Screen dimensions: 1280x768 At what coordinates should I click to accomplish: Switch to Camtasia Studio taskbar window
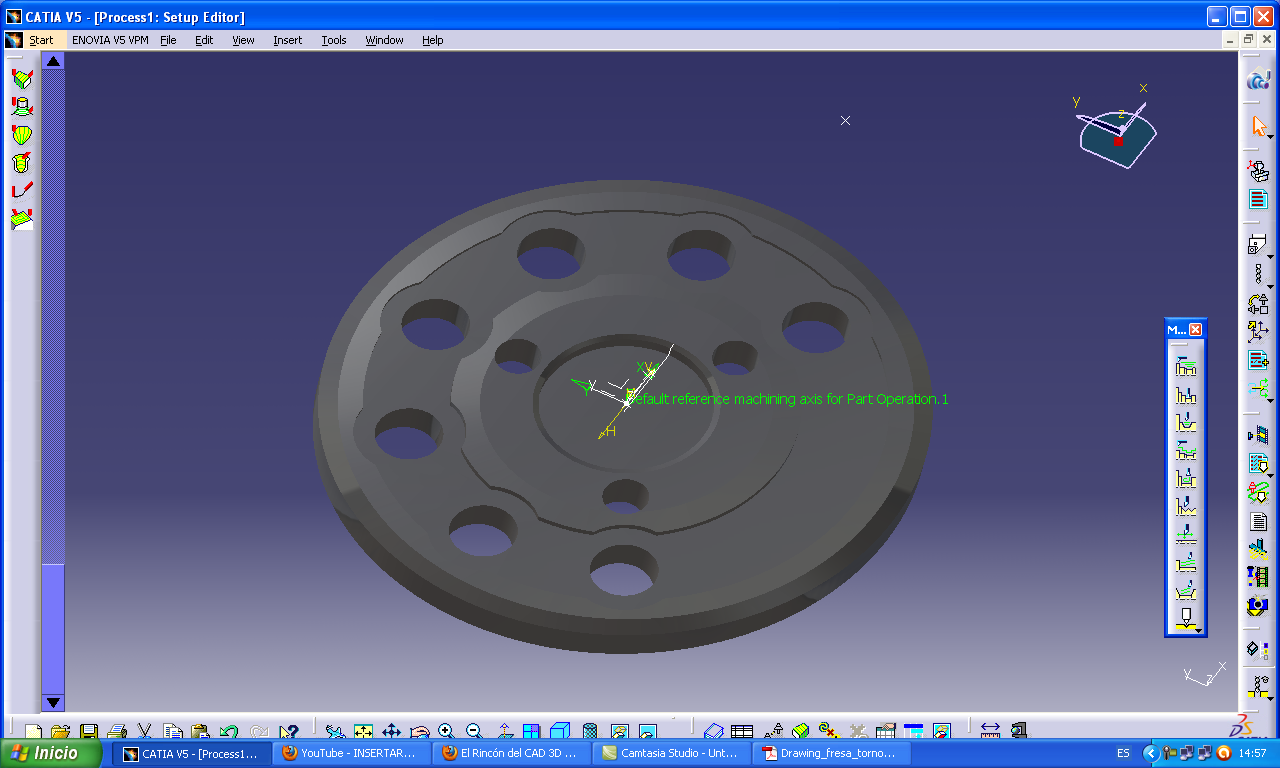tap(671, 754)
